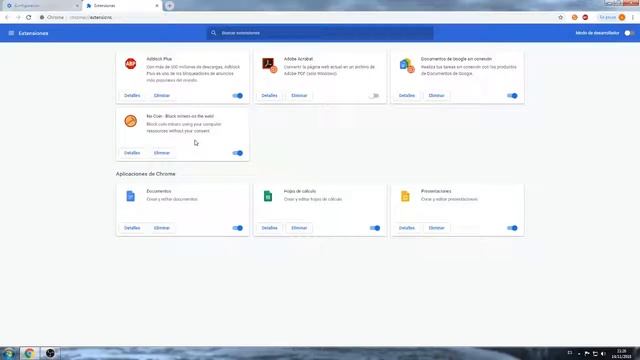
Task: Click the No Coin icon in the browser toolbar
Action: pyautogui.click(x=575, y=18)
